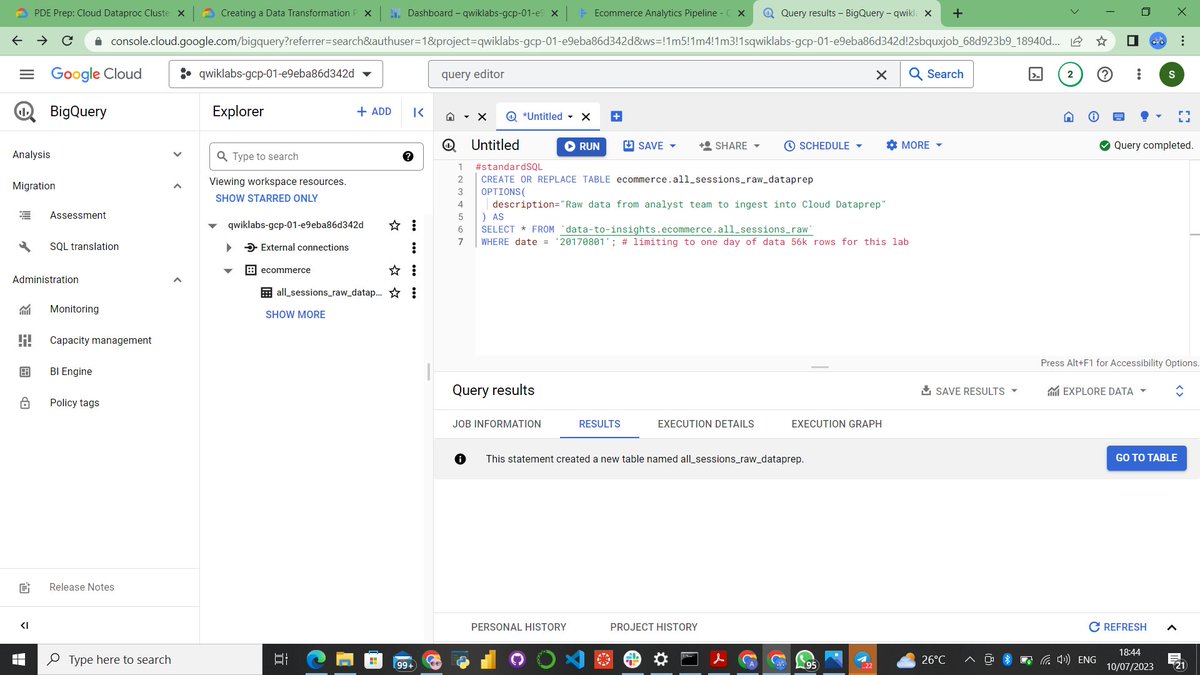The width and height of the screenshot is (1200, 675).
Task: Create a new query tab with plus
Action: click(616, 116)
